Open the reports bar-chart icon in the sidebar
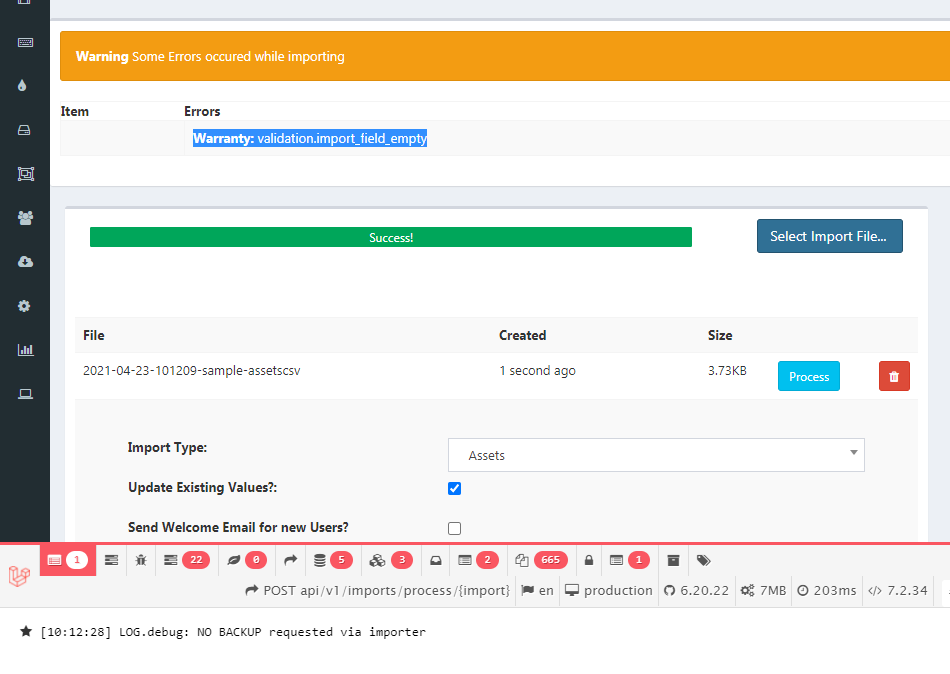 [24, 349]
